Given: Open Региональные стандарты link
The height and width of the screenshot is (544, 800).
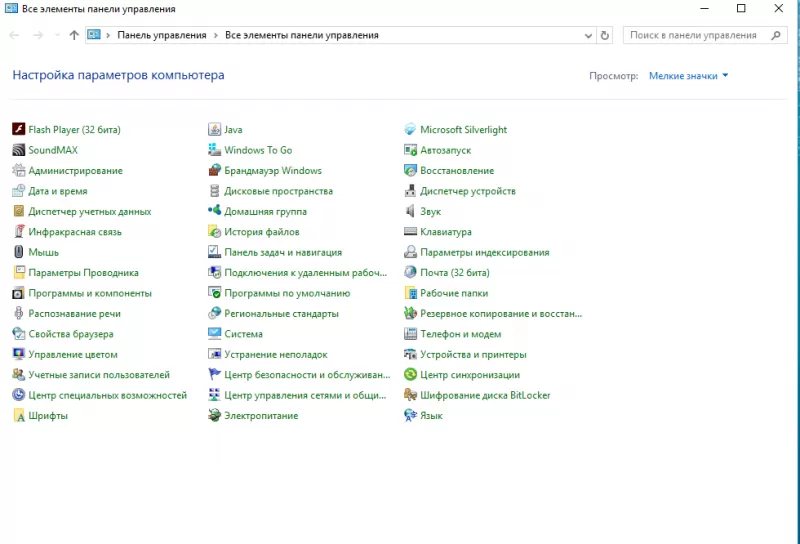Looking at the screenshot, I should [x=281, y=313].
